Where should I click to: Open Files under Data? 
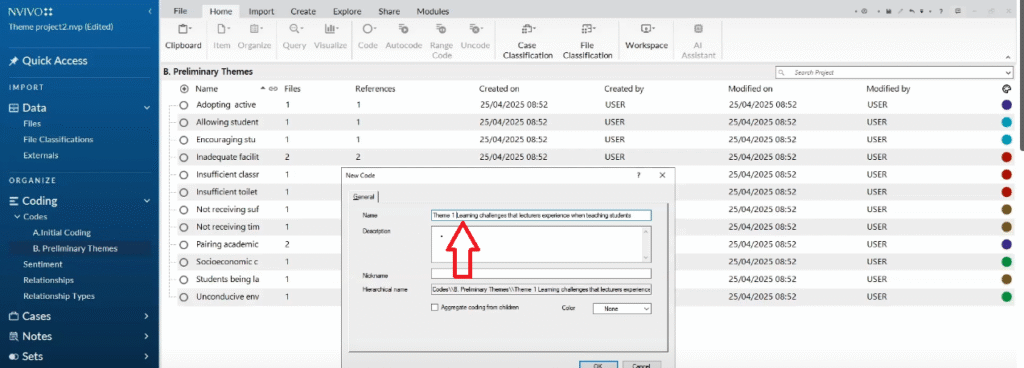coord(32,123)
